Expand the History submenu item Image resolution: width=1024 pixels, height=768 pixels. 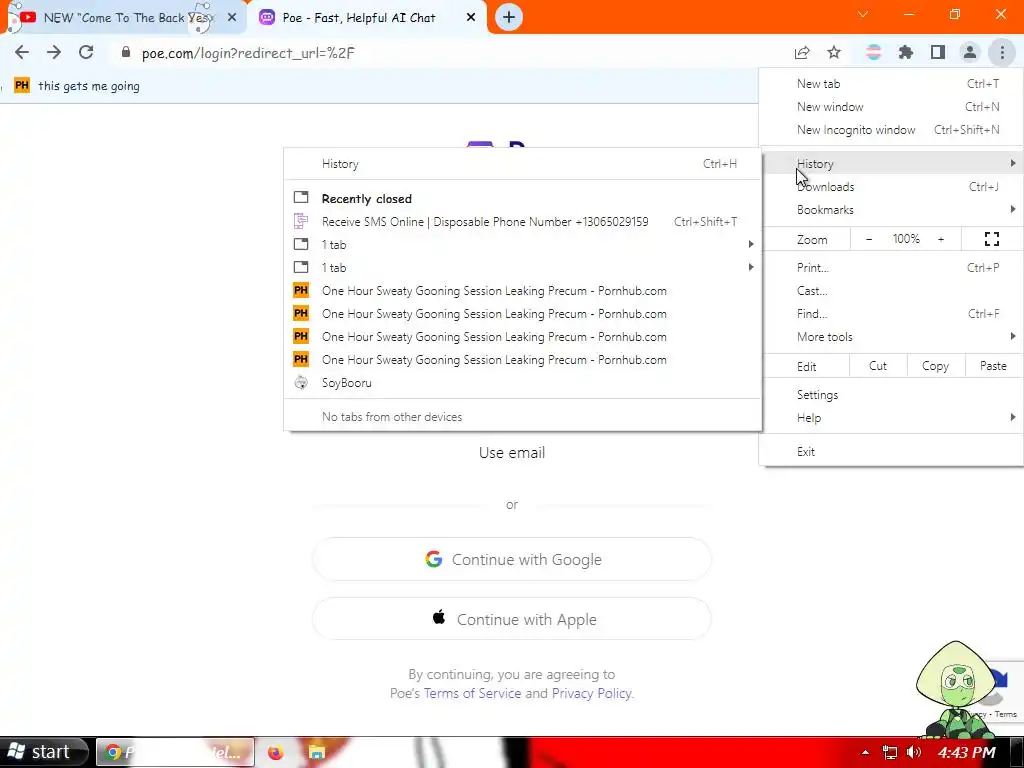tap(891, 163)
